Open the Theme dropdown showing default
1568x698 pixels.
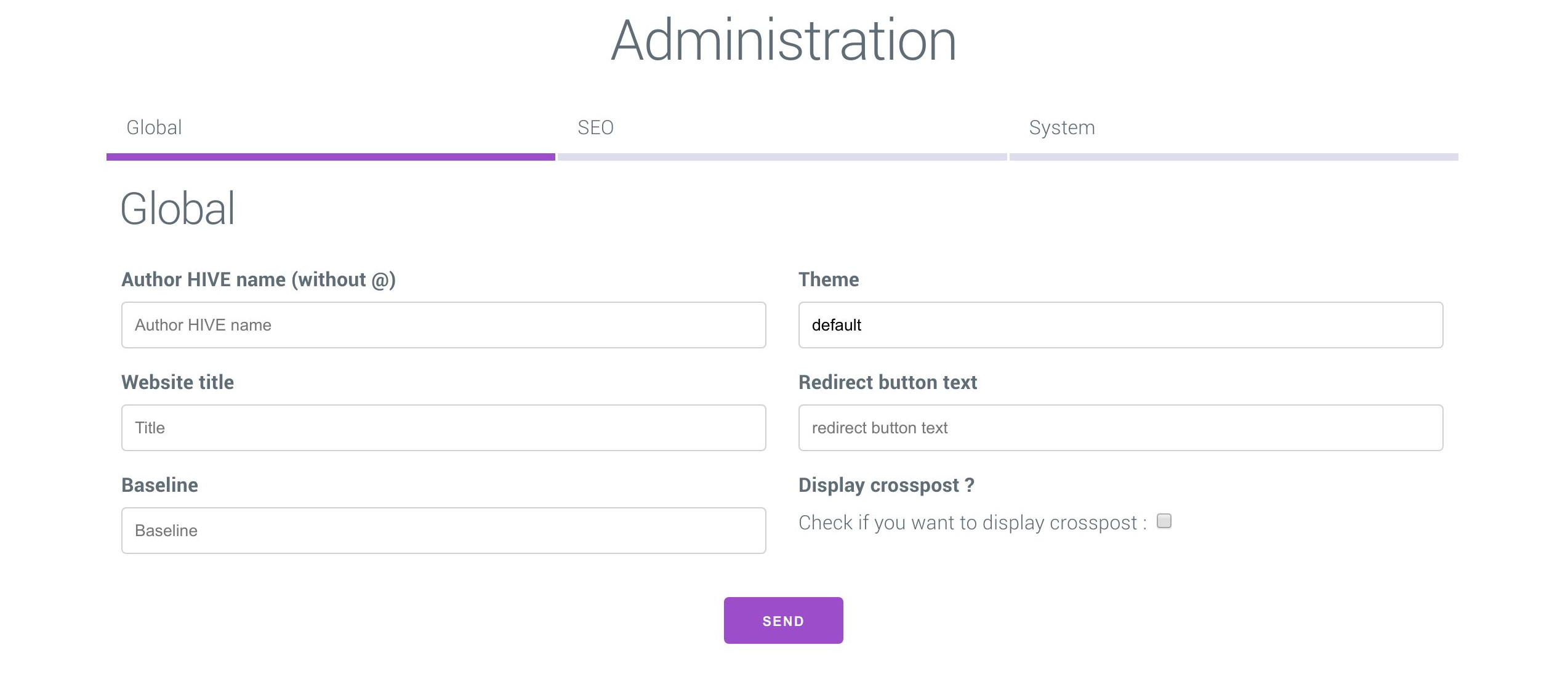coord(1120,325)
